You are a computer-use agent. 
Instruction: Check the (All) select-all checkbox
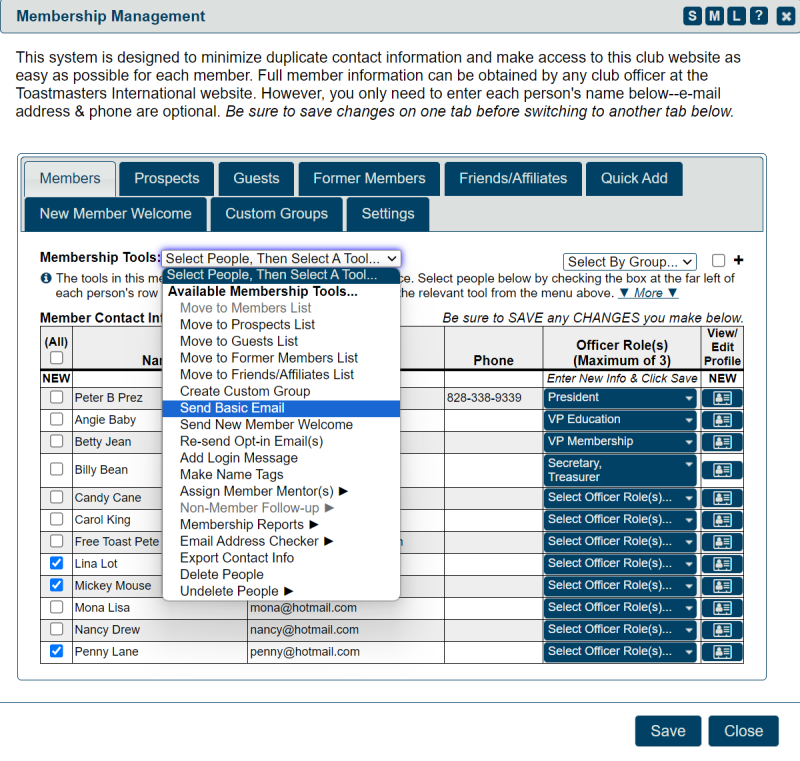point(57,358)
